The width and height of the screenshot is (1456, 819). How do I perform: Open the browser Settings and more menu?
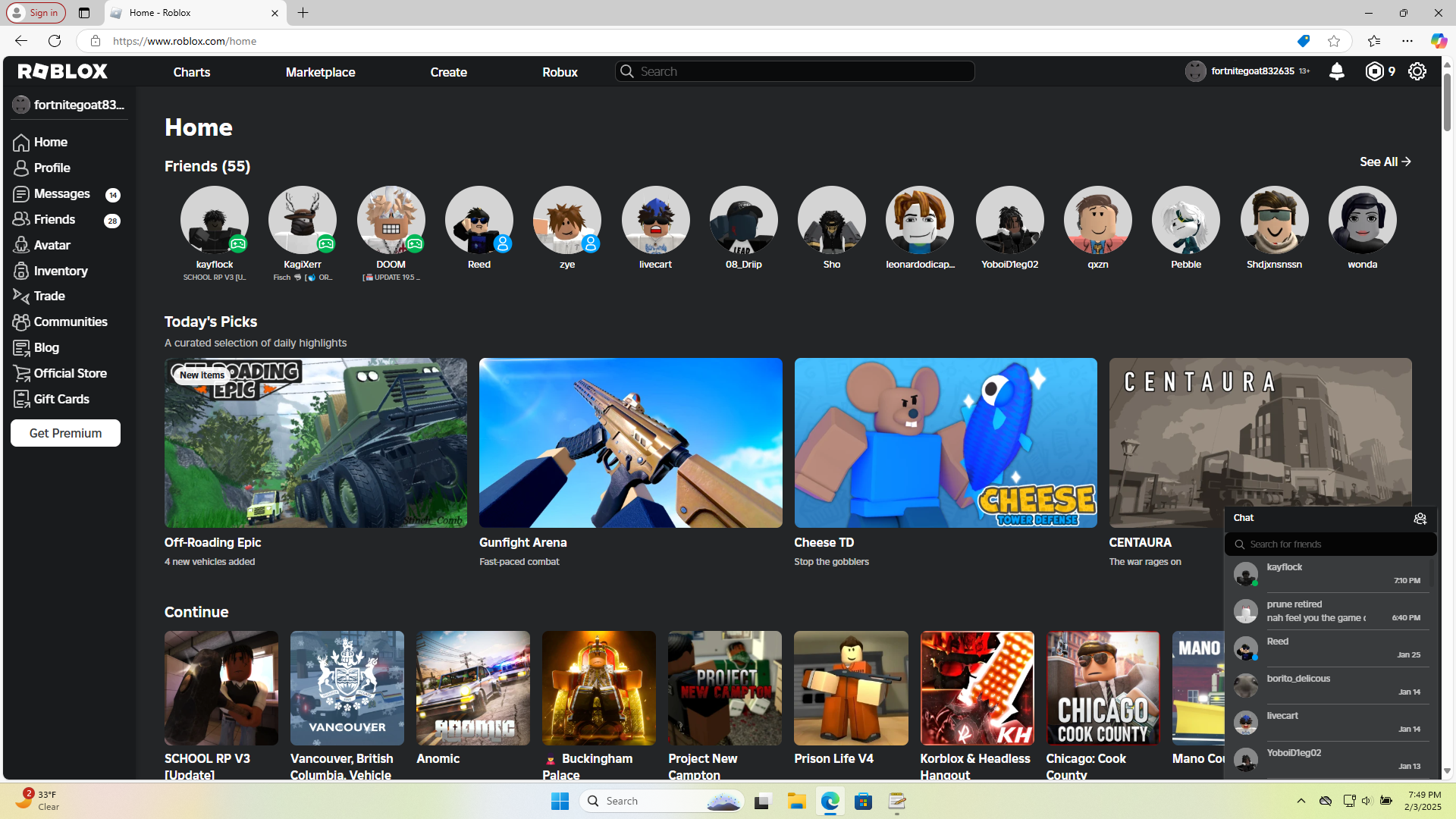click(1407, 41)
